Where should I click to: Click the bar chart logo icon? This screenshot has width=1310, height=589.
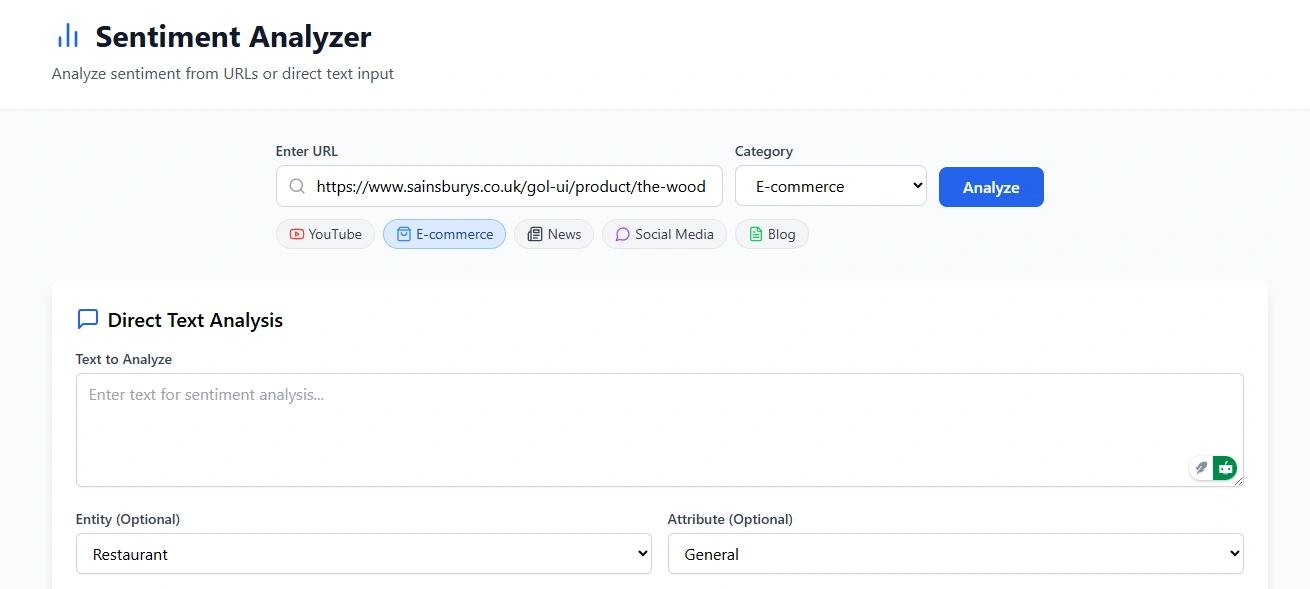coord(68,37)
